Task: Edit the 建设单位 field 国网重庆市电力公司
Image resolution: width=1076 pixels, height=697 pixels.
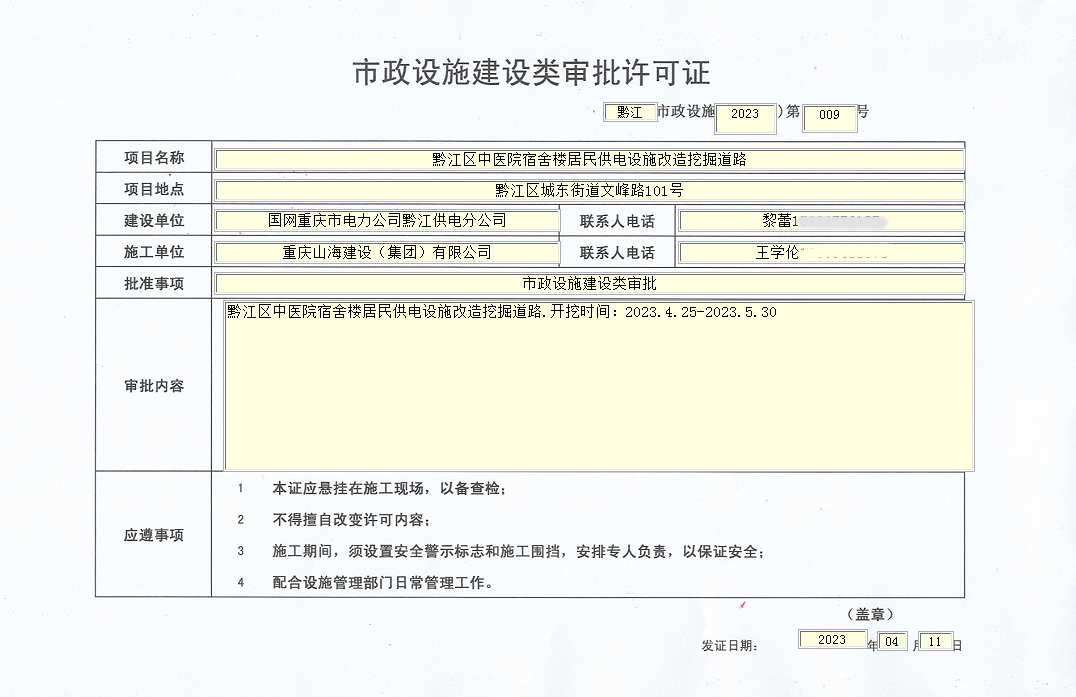Action: pos(387,220)
